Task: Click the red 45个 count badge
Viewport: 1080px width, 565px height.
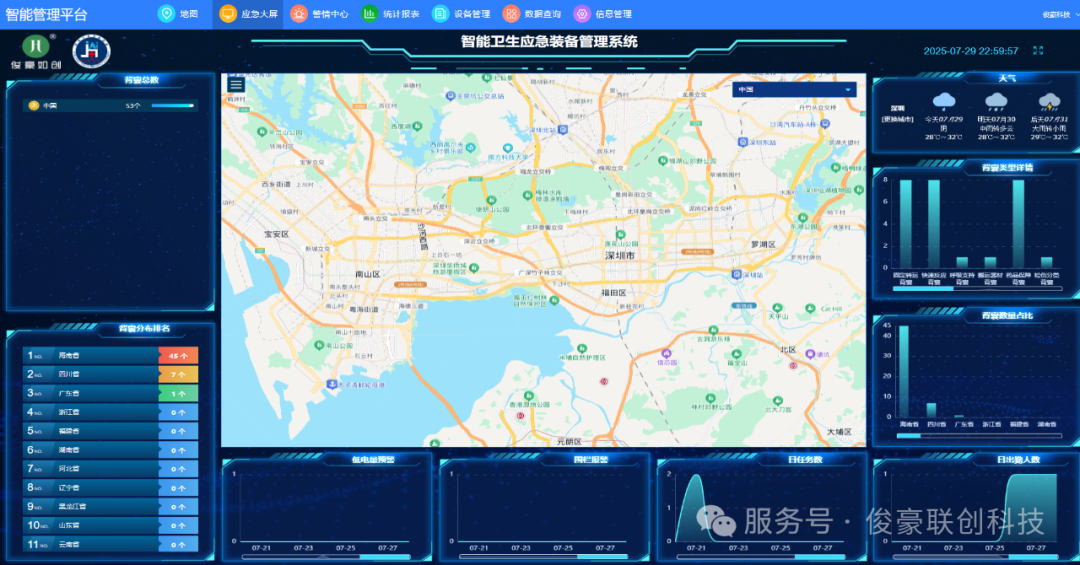Action: tap(178, 356)
